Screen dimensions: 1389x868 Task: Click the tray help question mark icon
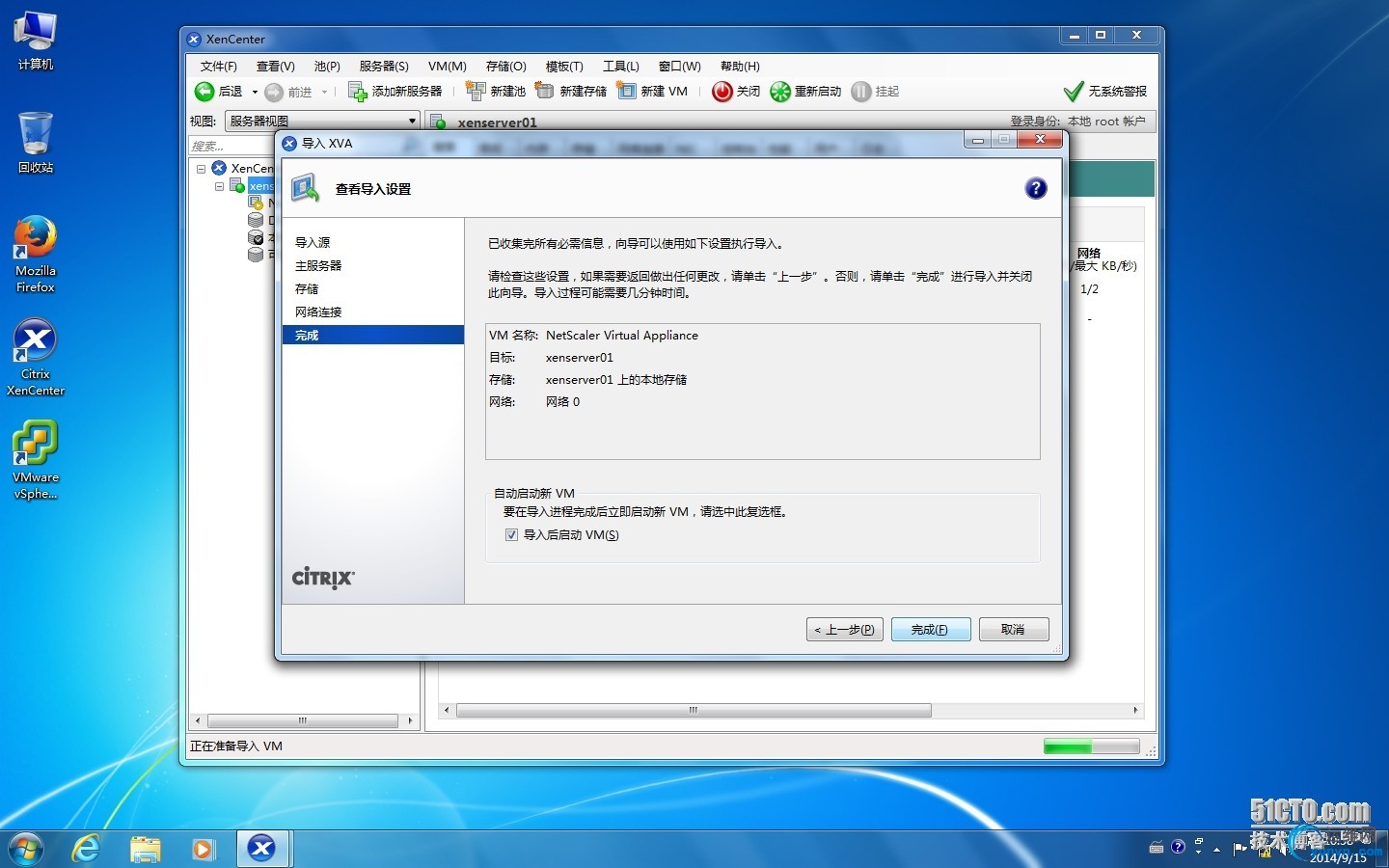(1178, 847)
